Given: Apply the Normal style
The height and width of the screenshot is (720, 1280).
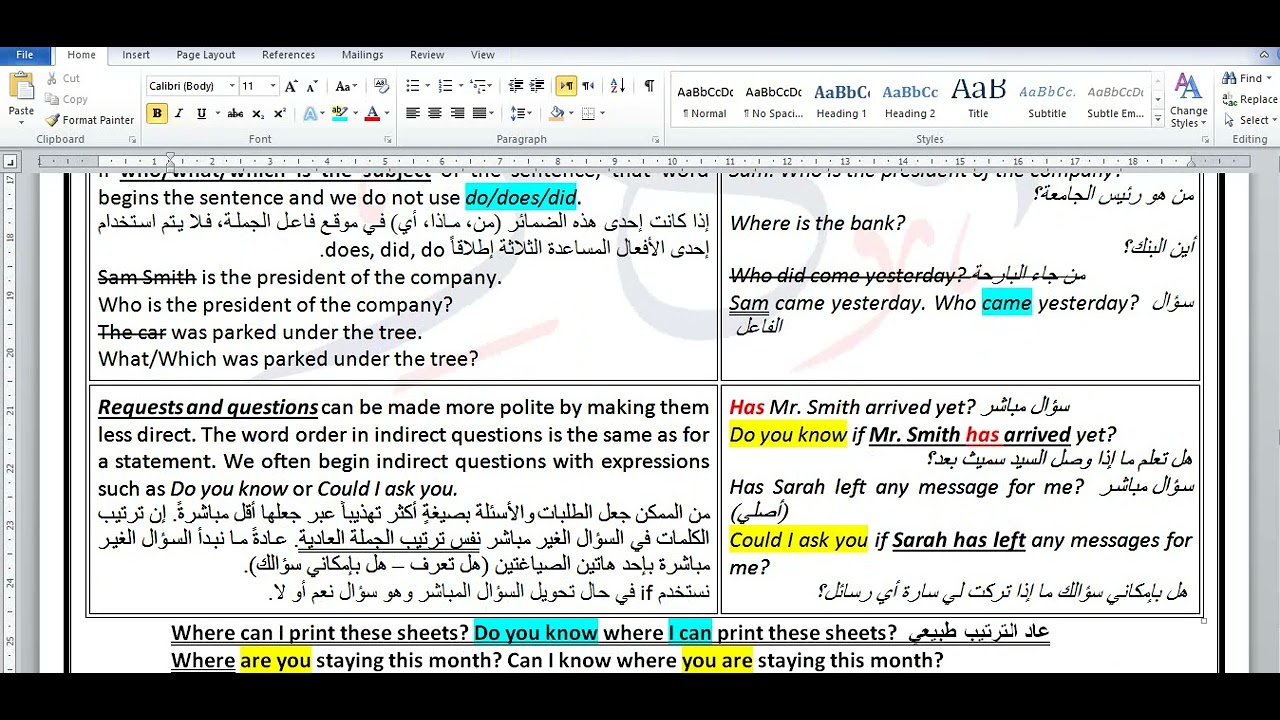Looking at the screenshot, I should [x=705, y=100].
